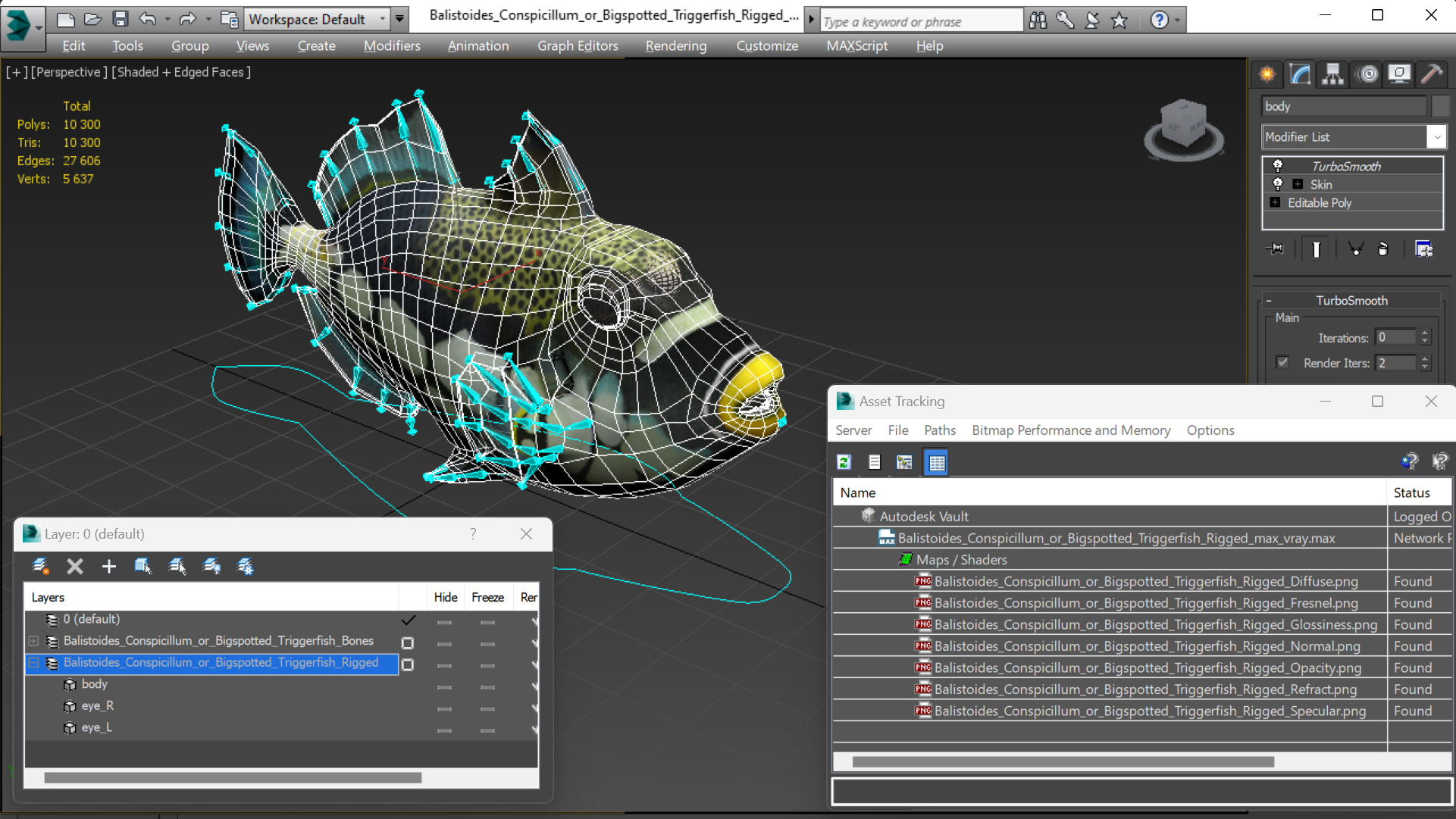The width and height of the screenshot is (1456, 819).
Task: Delete layer using X icon in Layer dialog
Action: click(x=74, y=566)
